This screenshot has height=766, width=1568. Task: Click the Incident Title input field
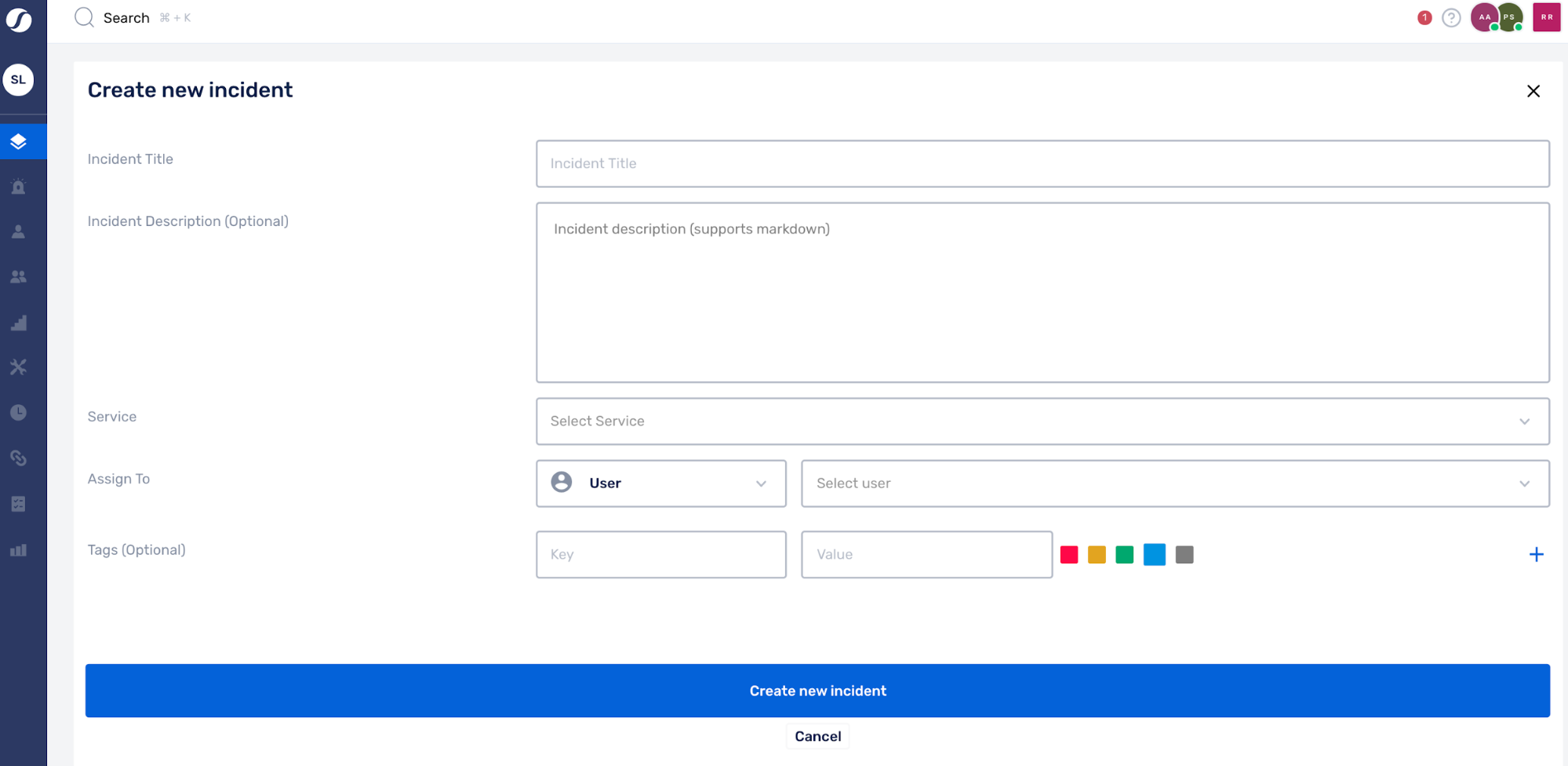pyautogui.click(x=1042, y=164)
